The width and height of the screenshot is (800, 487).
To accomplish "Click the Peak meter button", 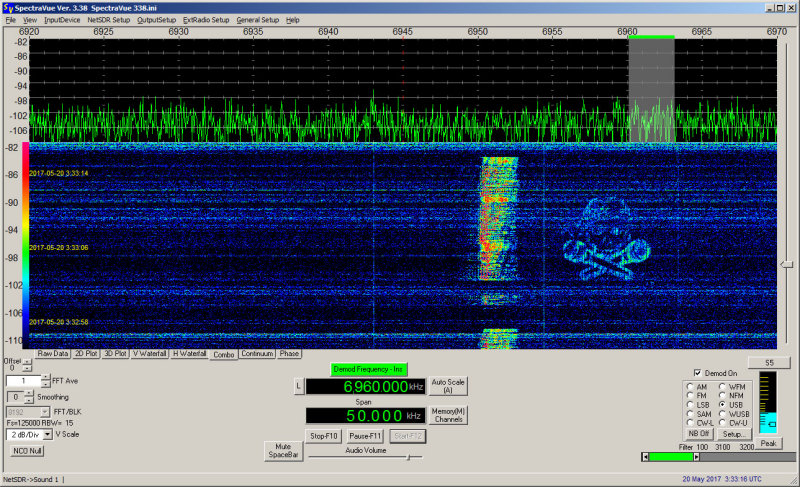I will [768, 443].
